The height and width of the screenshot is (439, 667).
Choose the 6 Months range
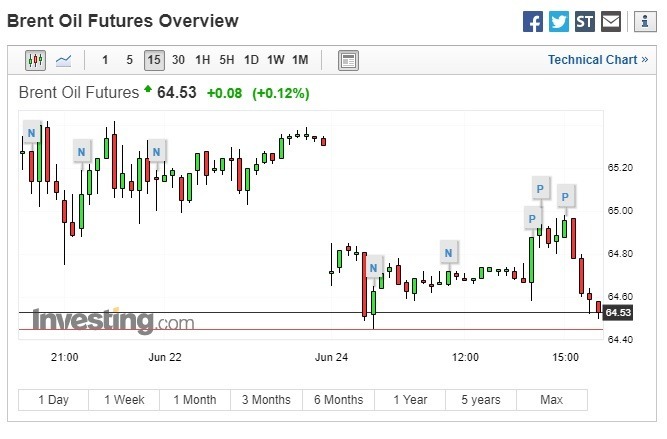[339, 400]
